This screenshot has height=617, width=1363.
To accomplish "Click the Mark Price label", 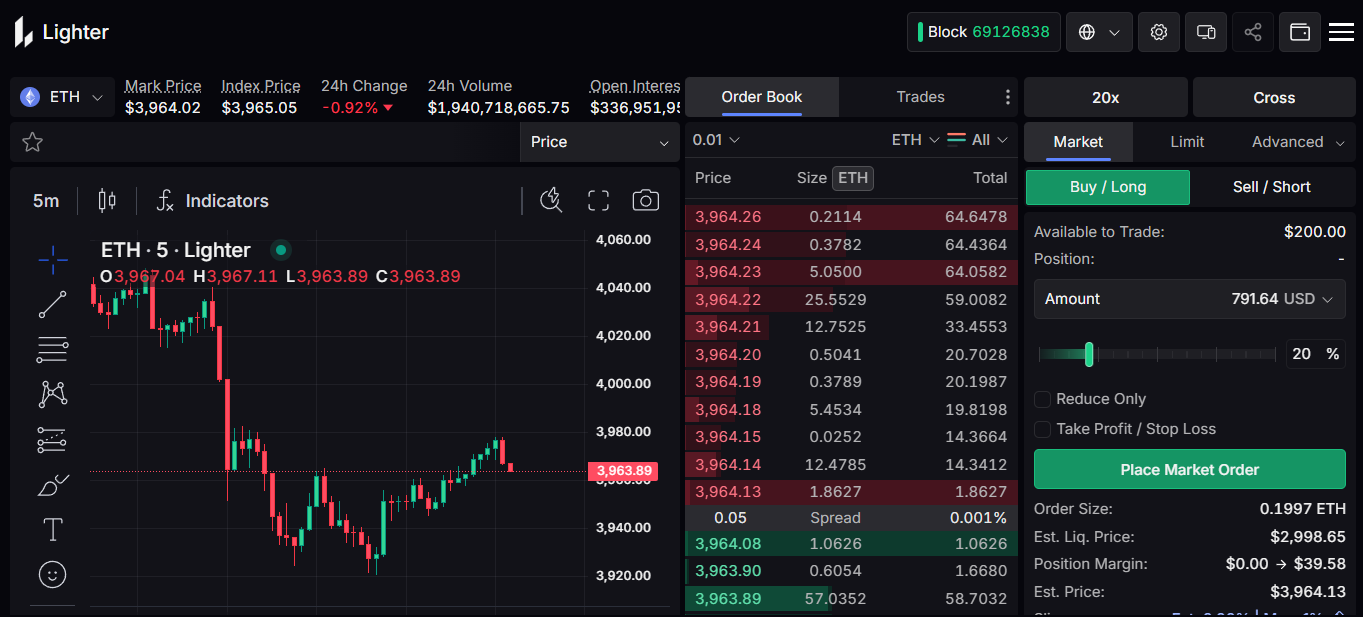I will 163,86.
